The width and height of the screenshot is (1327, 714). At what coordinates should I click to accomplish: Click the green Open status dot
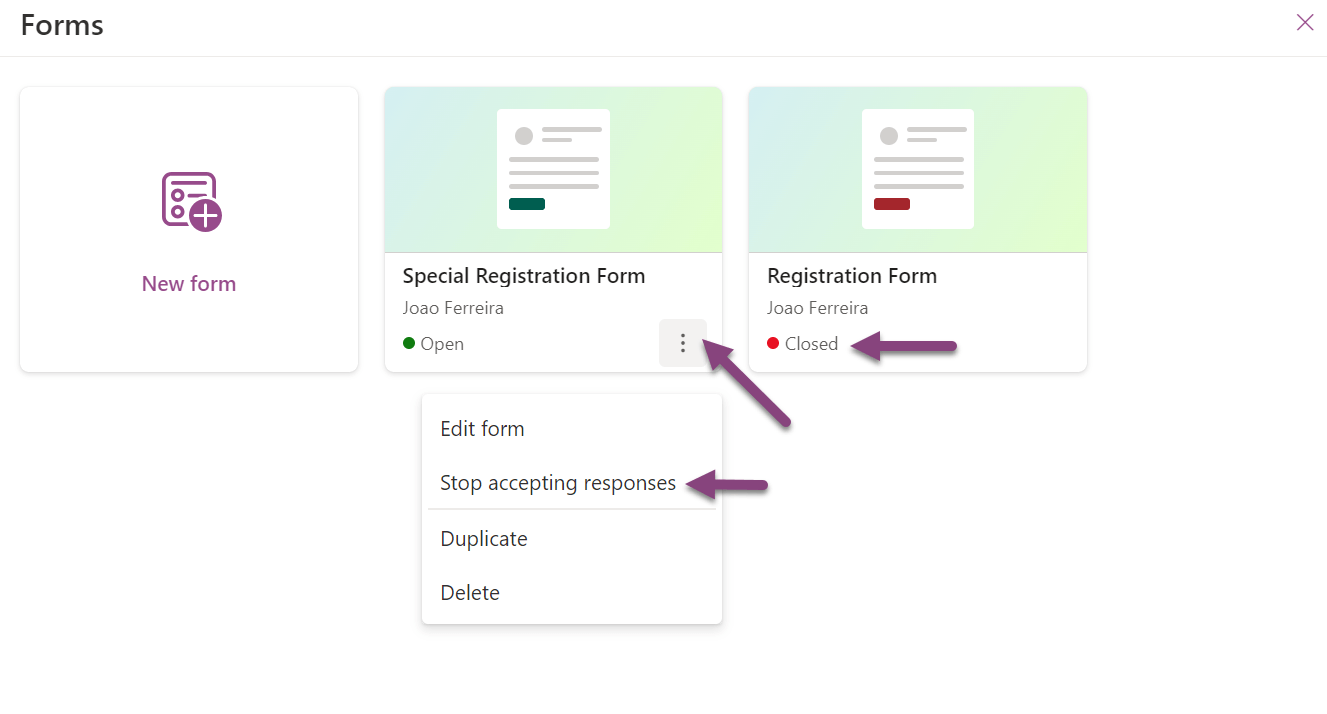tap(409, 344)
